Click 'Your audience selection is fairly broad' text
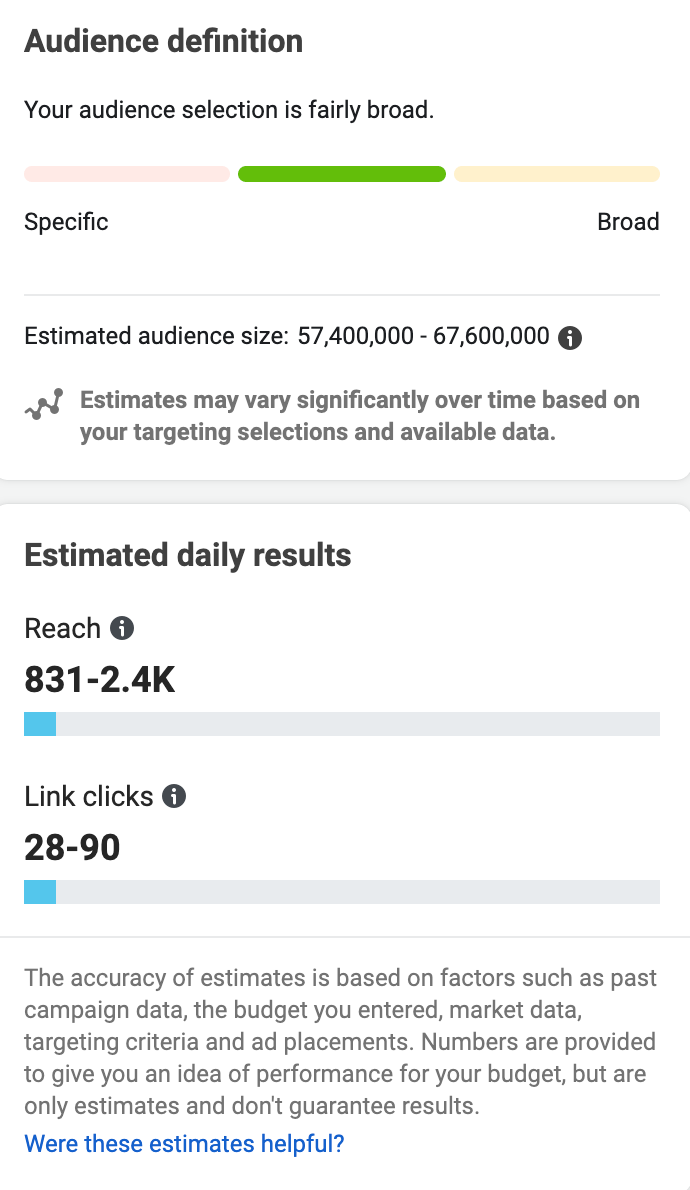This screenshot has height=1190, width=690. [229, 110]
